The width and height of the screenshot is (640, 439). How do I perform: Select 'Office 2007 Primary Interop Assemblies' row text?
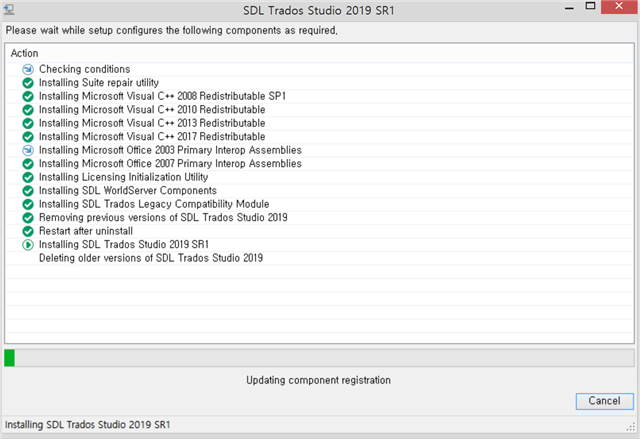[x=170, y=164]
